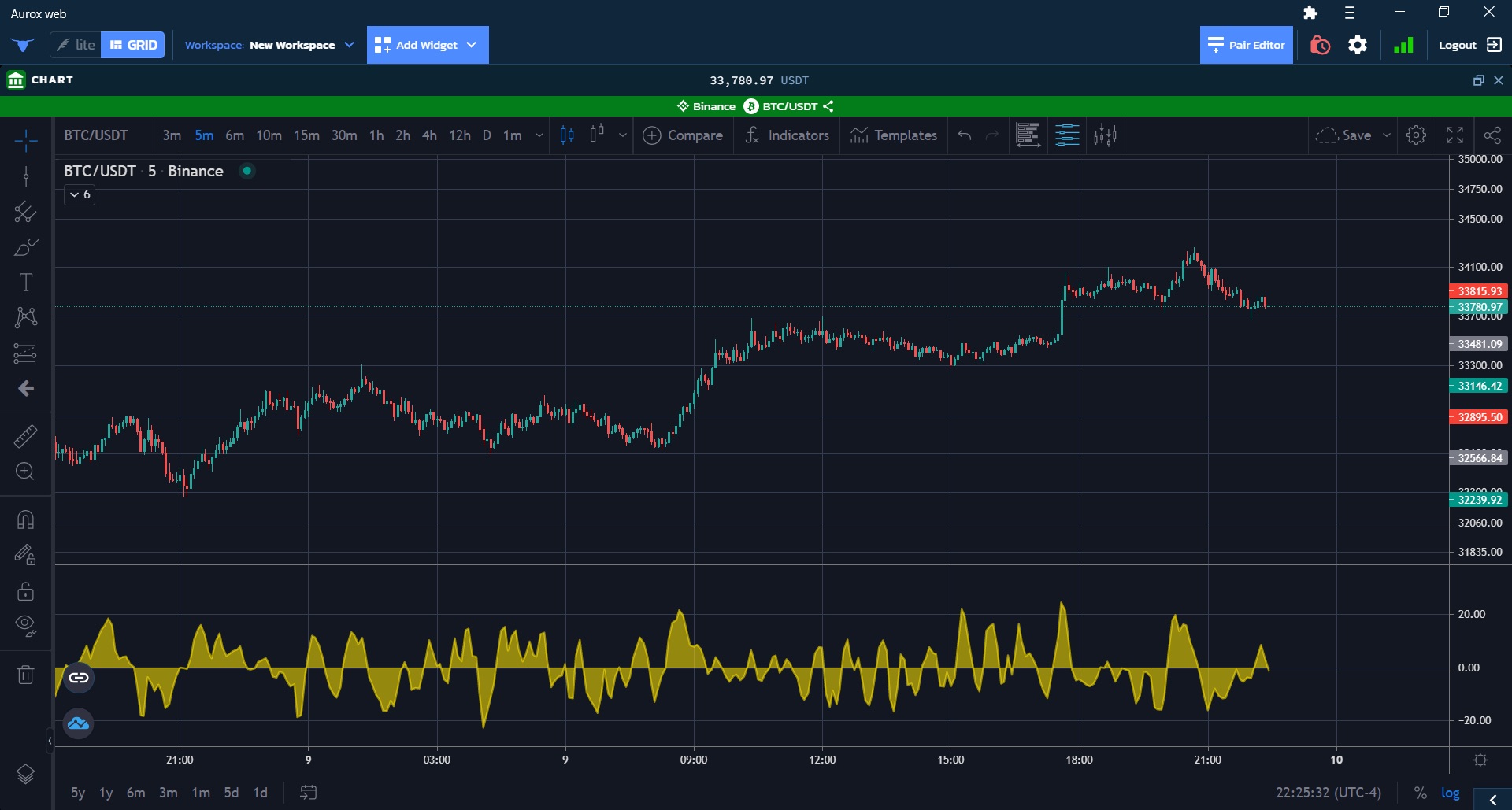Enable Magnet mode in the drawing sidebar
Screen dimensions: 1512x810
[x=25, y=520]
